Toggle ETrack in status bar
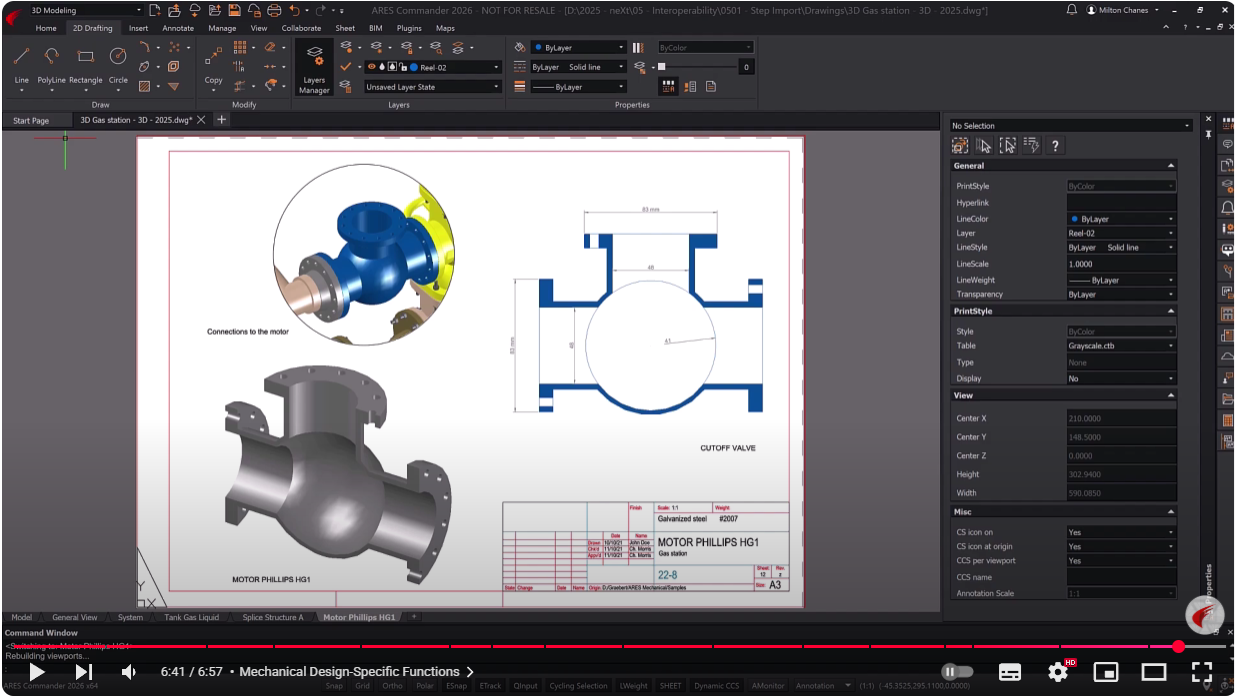The height and width of the screenshot is (699, 1236). point(490,686)
